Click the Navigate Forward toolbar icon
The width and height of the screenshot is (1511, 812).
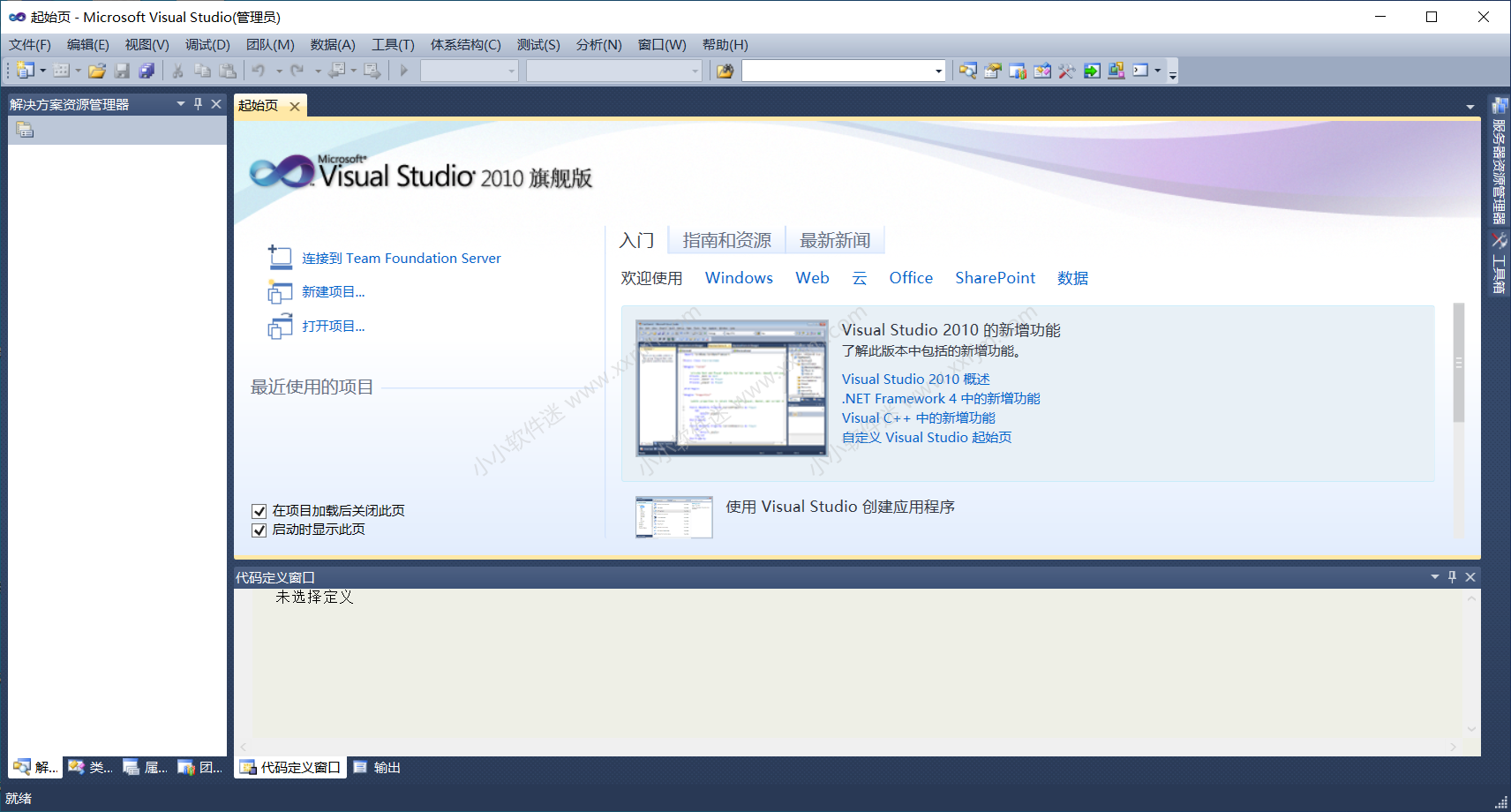372,71
